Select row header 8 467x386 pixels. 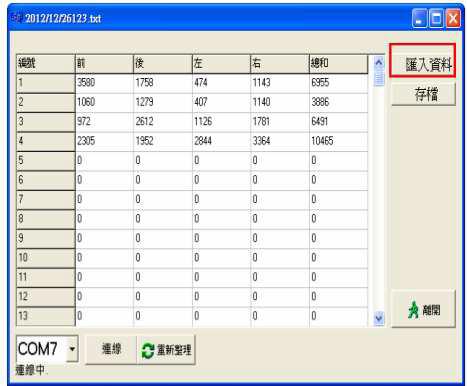coord(46,219)
